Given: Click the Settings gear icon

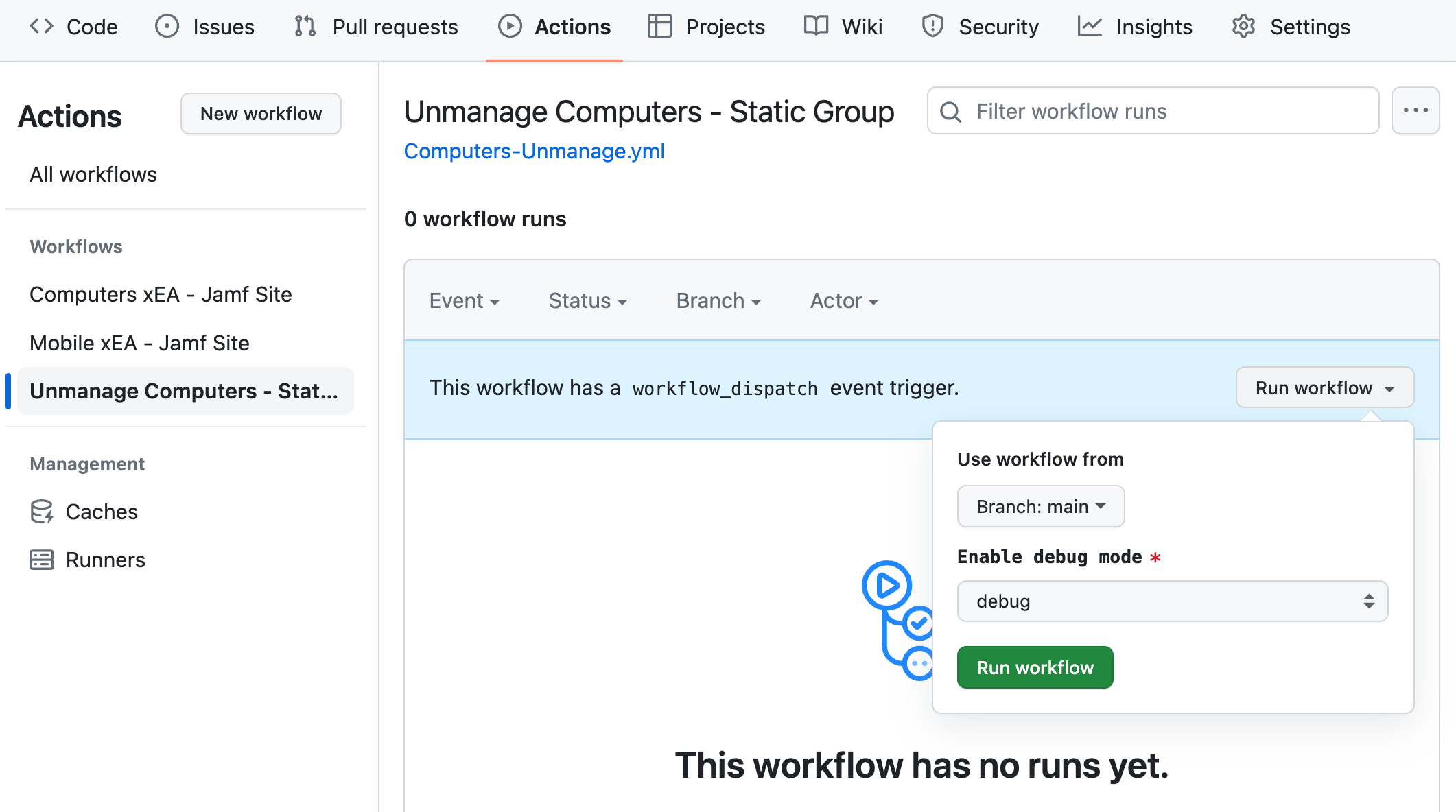Looking at the screenshot, I should 1243,27.
